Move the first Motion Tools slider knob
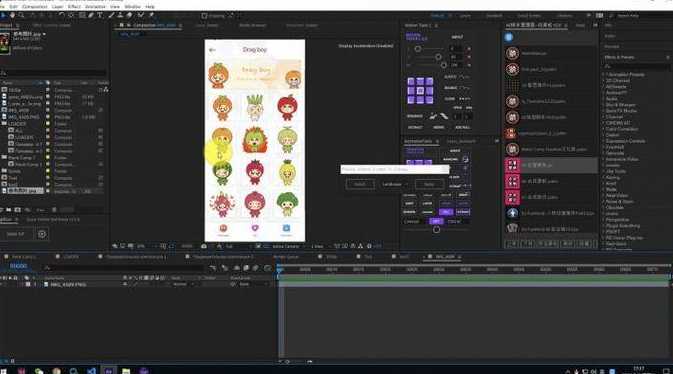The image size is (673, 374). [x=418, y=49]
